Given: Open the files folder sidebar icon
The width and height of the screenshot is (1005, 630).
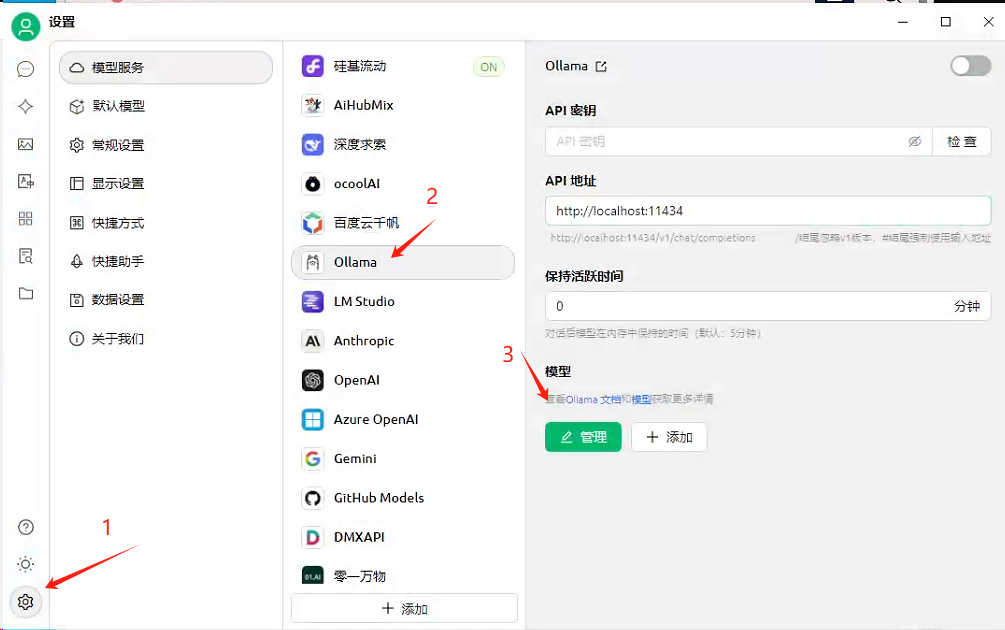Looking at the screenshot, I should [26, 294].
